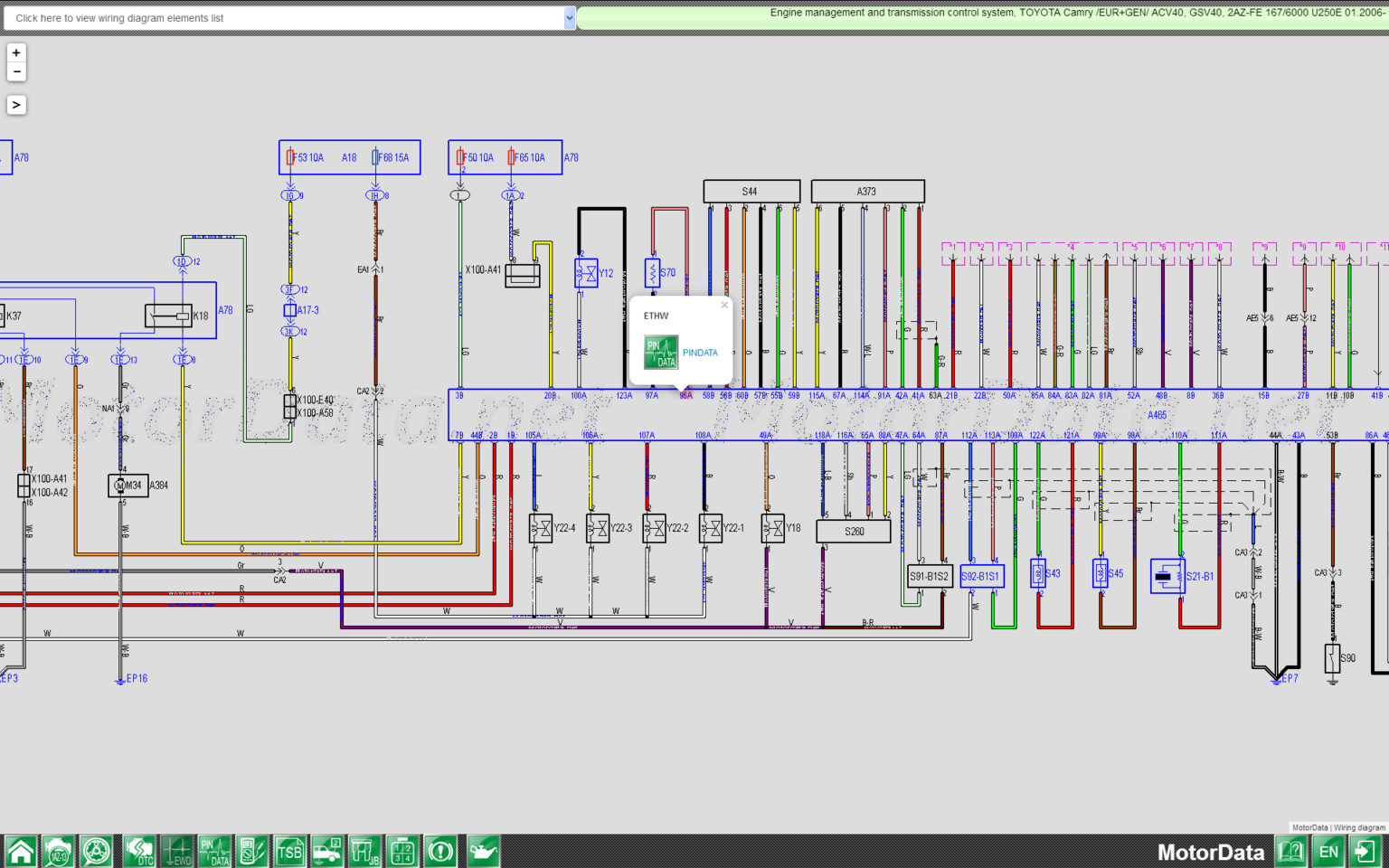Select injector Y22-1 symbol
Screen dimensions: 1389x868
[x=710, y=528]
